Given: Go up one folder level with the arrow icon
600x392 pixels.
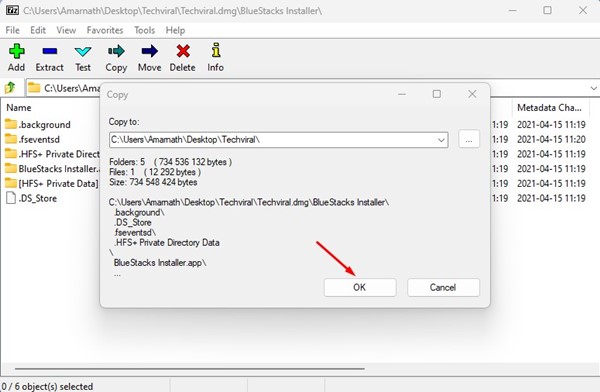Looking at the screenshot, I should pos(10,88).
